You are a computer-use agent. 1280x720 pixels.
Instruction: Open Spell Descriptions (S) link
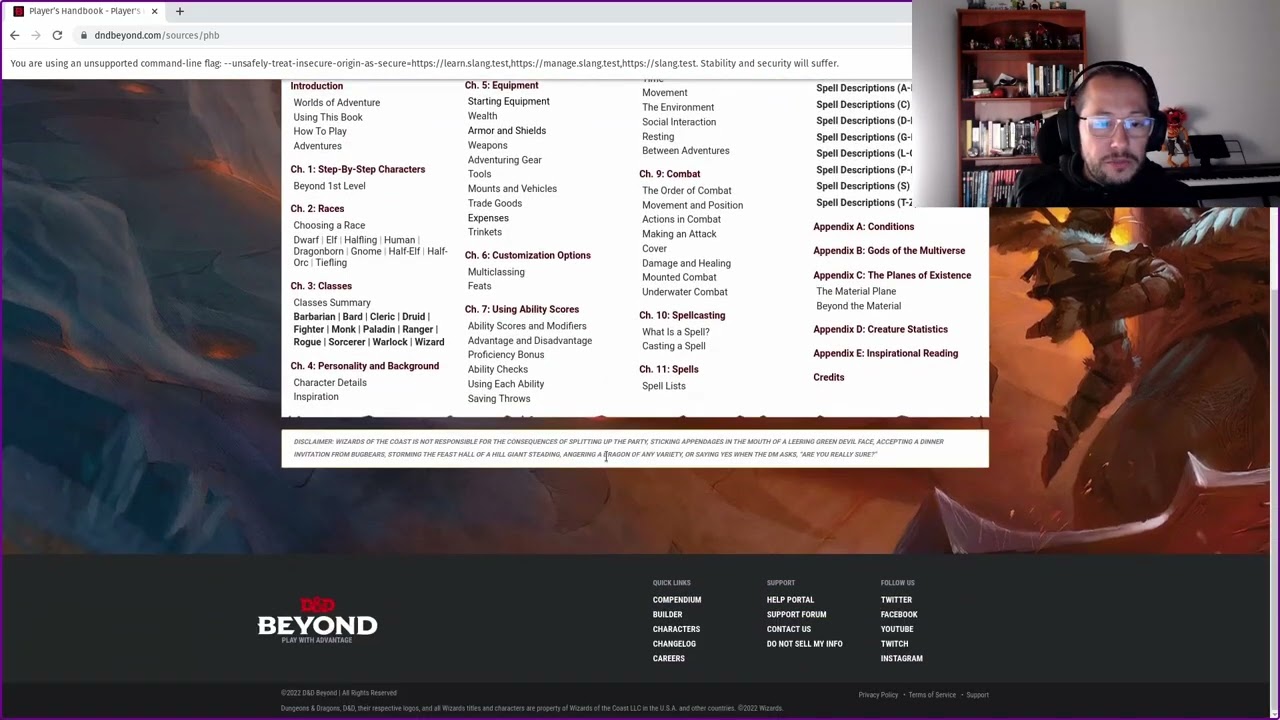pyautogui.click(x=863, y=186)
